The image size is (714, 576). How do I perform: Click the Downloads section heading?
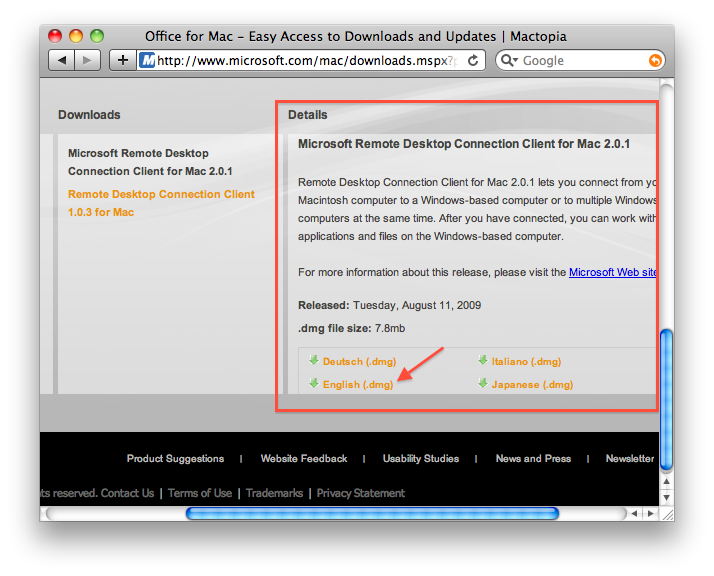(x=89, y=115)
